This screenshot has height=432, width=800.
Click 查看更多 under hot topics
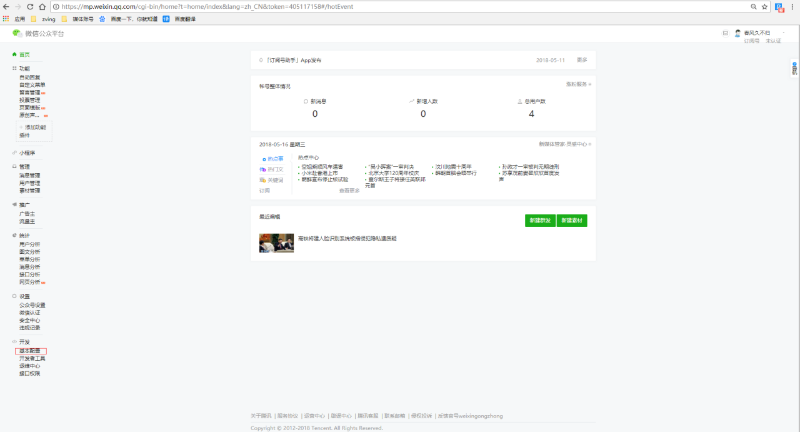click(349, 190)
